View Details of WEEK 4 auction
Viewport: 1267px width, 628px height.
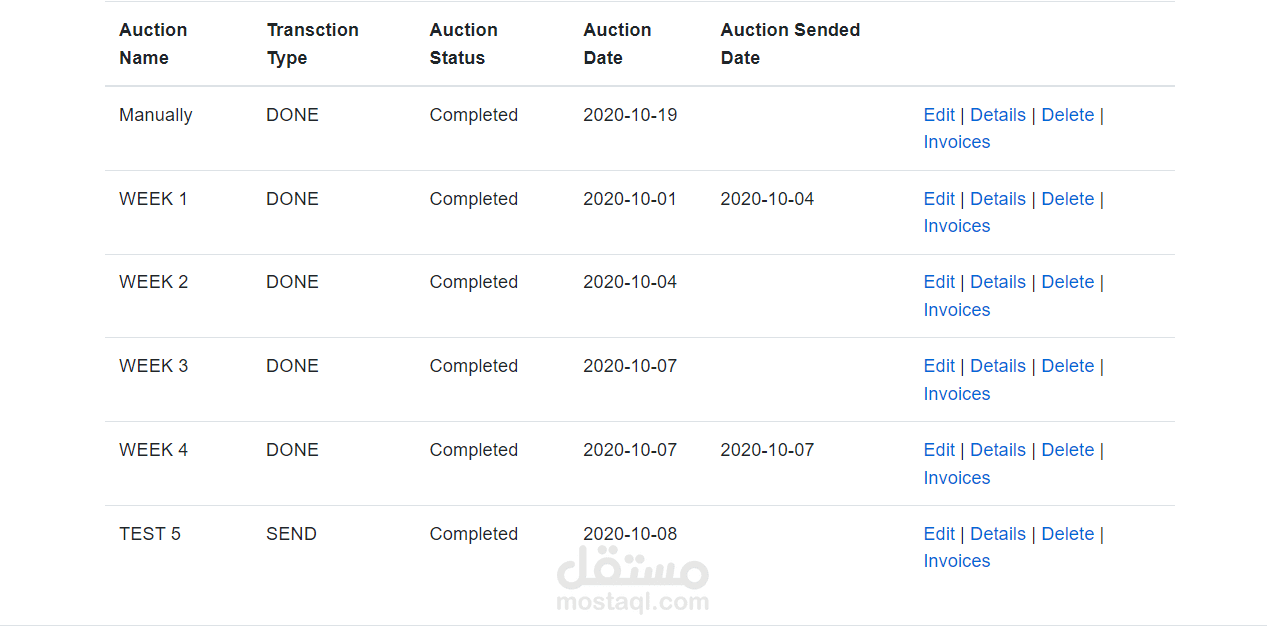[x=997, y=450]
